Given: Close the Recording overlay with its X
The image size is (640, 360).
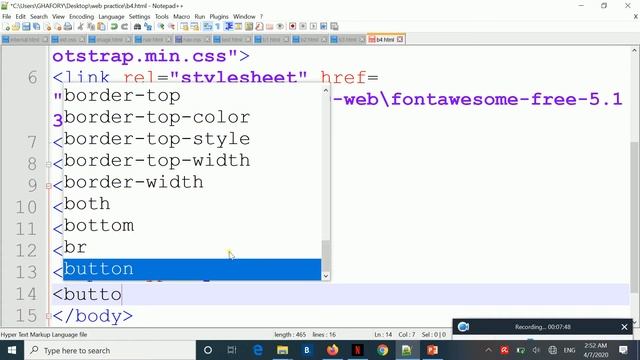Looking at the screenshot, I should click(624, 327).
